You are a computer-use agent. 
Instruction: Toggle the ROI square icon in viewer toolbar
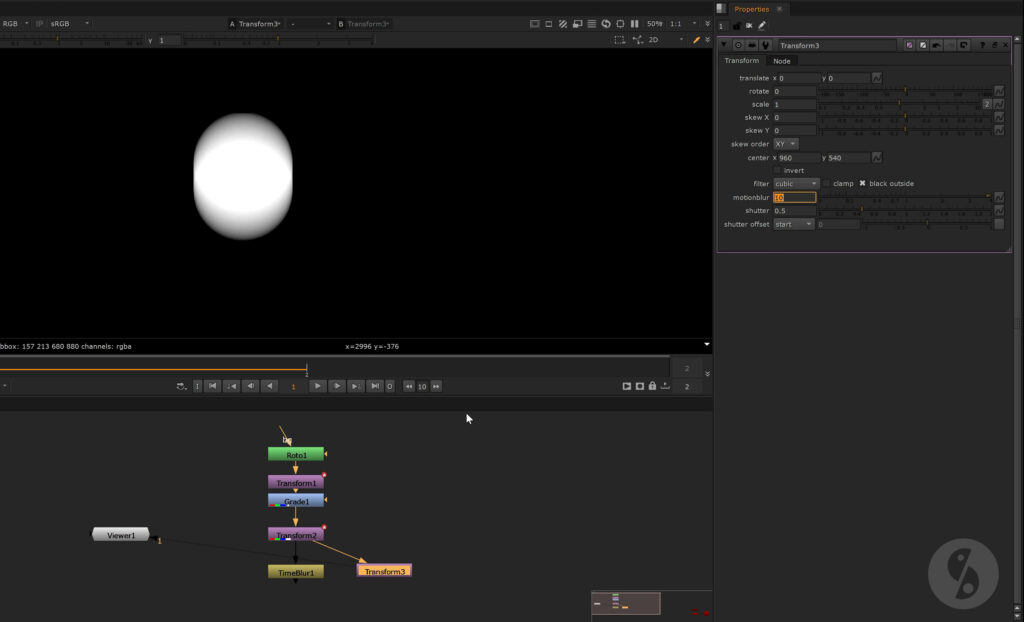coord(549,24)
